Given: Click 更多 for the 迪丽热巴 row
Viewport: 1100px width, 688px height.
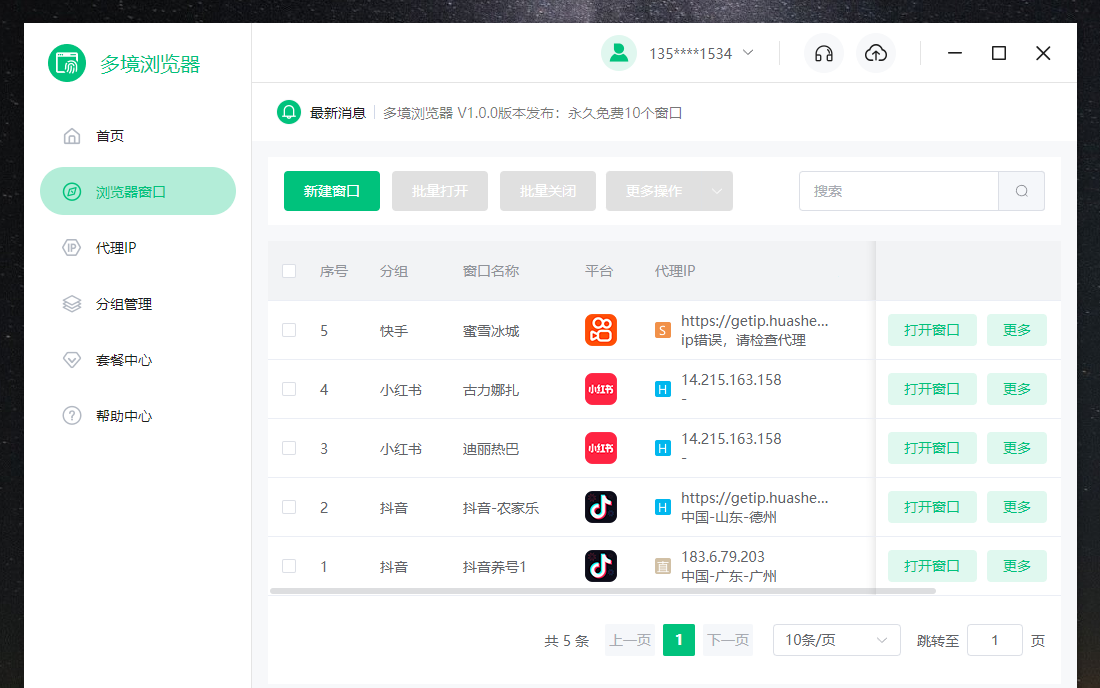Looking at the screenshot, I should click(1017, 447).
